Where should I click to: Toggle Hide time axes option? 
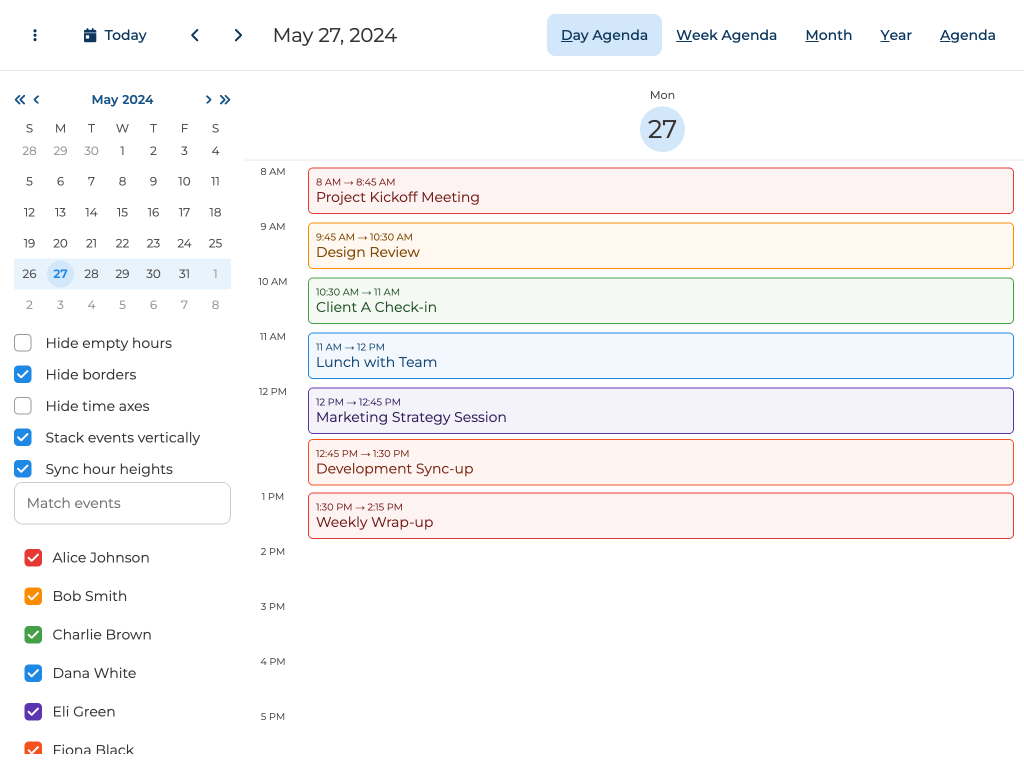tap(23, 406)
